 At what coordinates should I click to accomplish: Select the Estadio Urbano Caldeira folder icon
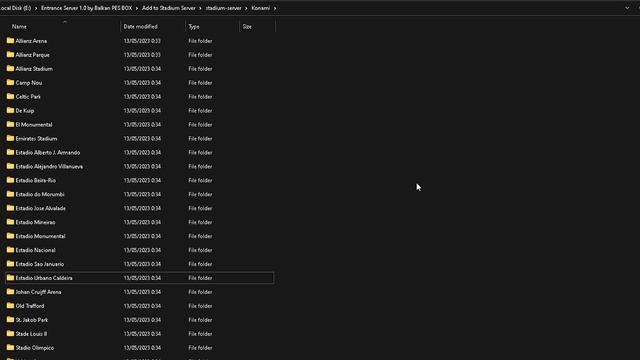click(x=10, y=278)
